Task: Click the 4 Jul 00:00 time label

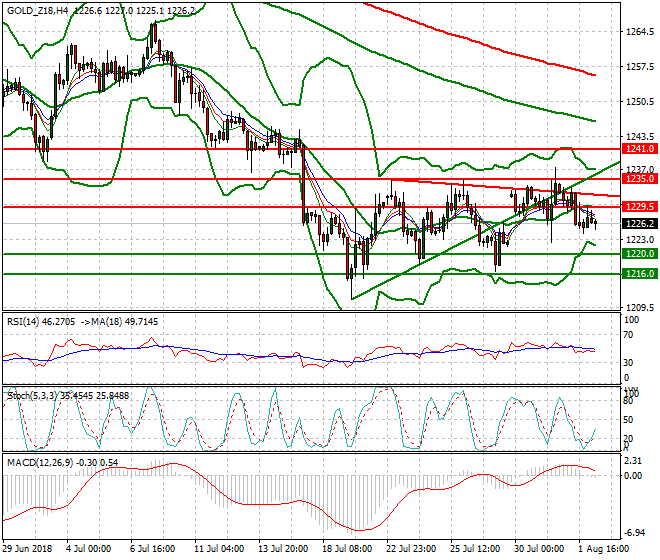Action: (x=88, y=549)
